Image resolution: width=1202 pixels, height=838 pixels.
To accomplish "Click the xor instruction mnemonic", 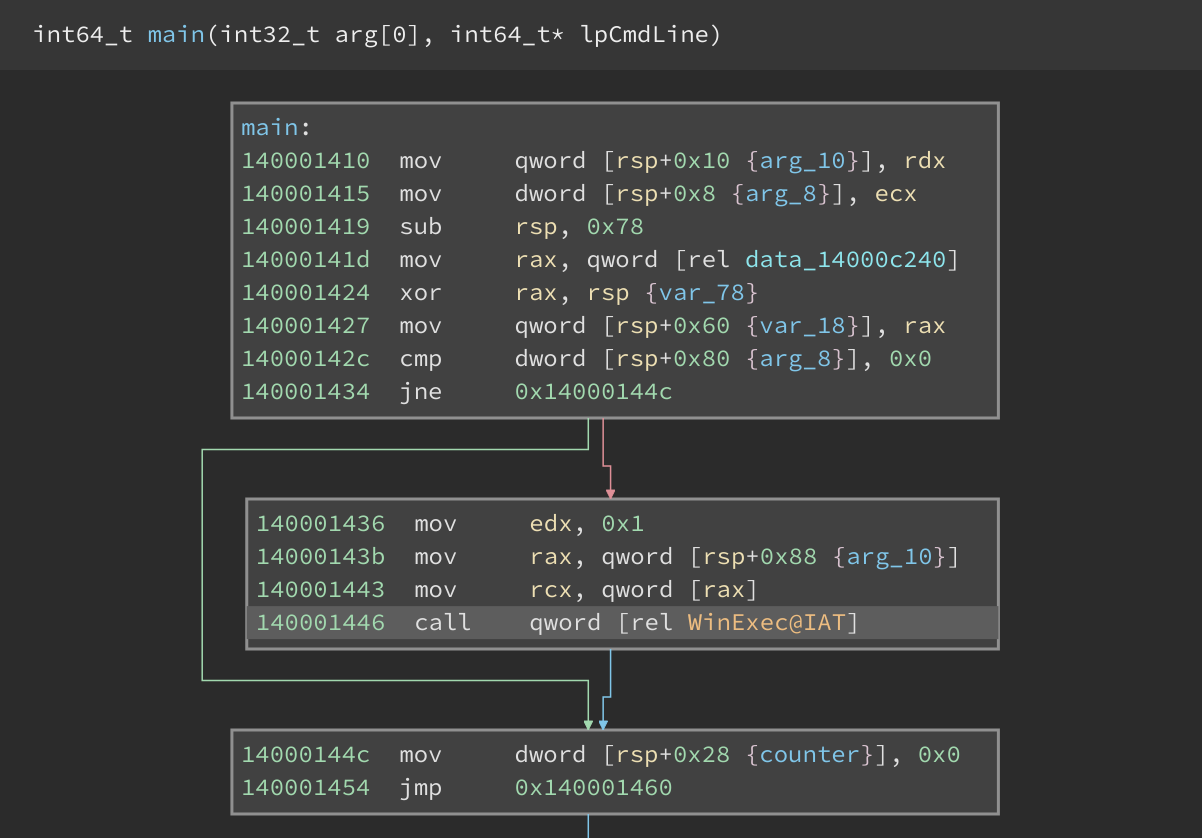I will pyautogui.click(x=420, y=293).
